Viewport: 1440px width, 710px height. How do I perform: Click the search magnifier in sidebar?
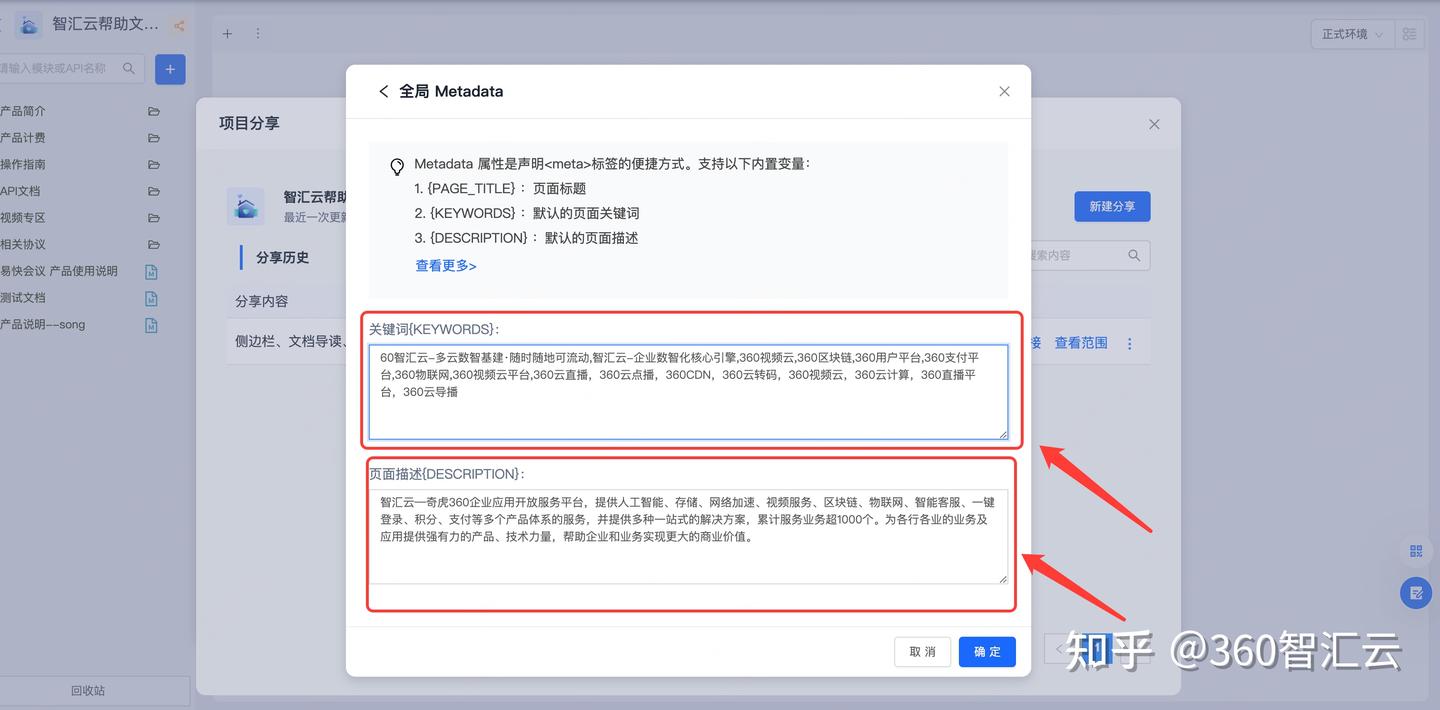129,69
